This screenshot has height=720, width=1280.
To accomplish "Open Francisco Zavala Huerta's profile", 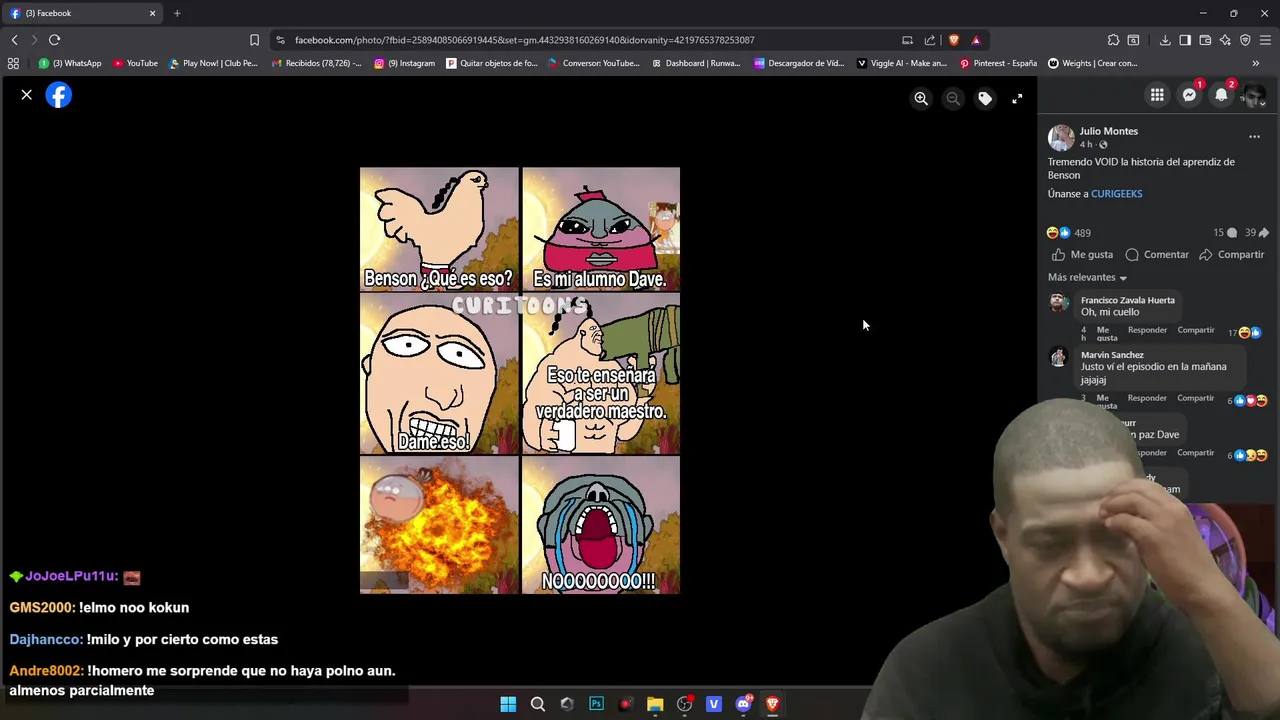I will click(x=1127, y=300).
